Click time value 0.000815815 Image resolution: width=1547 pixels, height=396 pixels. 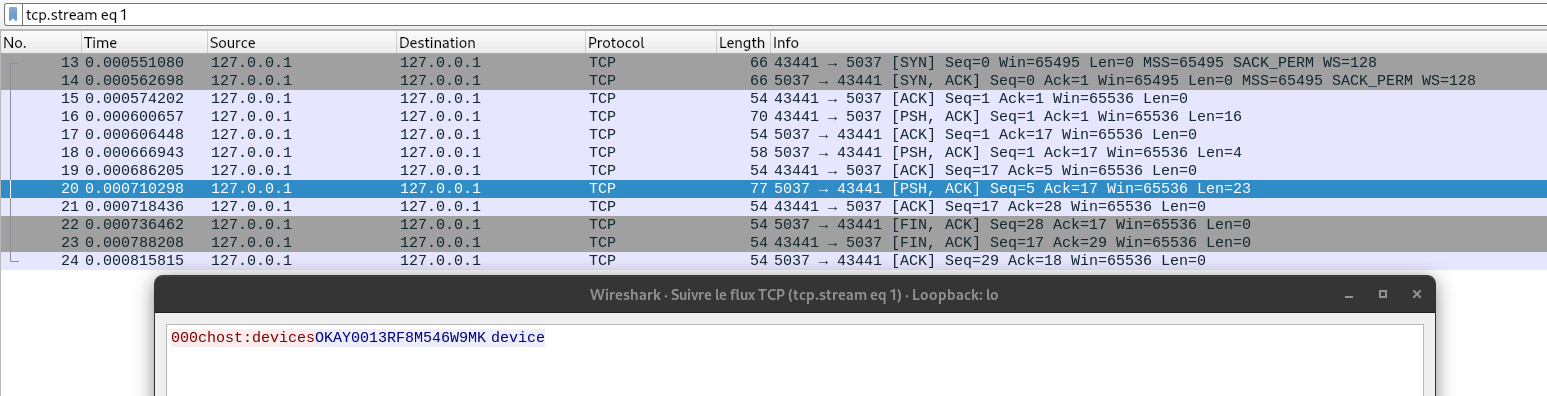click(134, 260)
